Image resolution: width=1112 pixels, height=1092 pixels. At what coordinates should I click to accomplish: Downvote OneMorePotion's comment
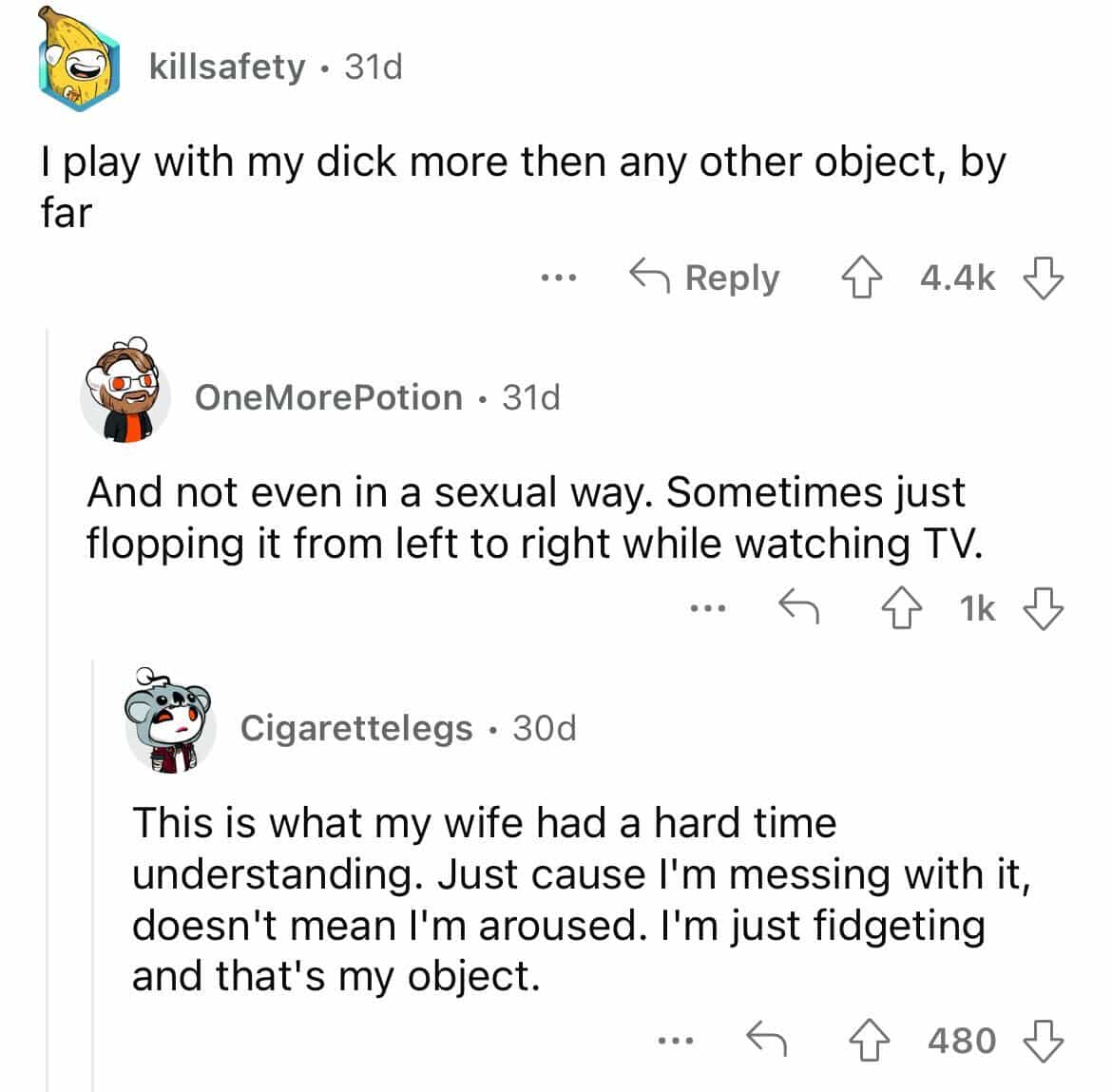[1044, 608]
